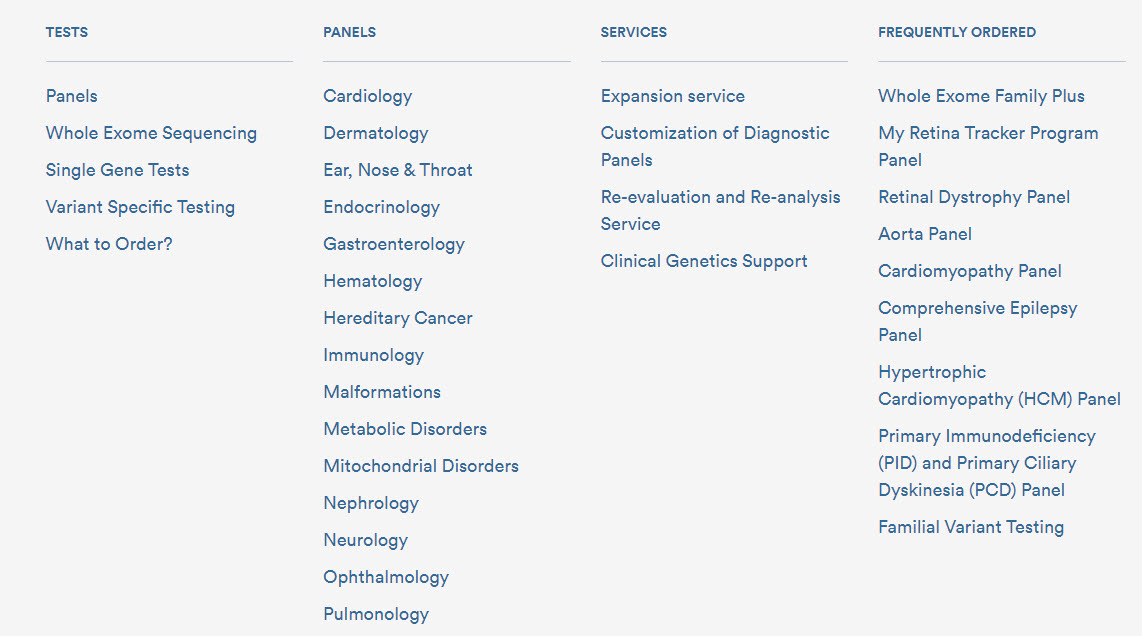
Task: Go to Variant Specific Testing
Action: pos(140,207)
